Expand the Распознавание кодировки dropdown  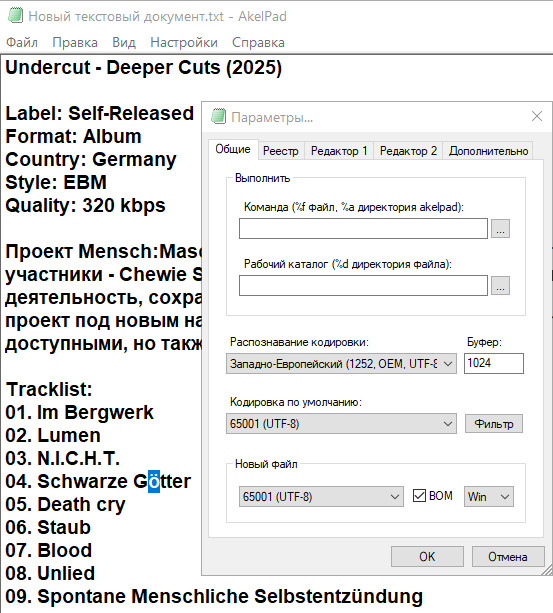pos(341,364)
